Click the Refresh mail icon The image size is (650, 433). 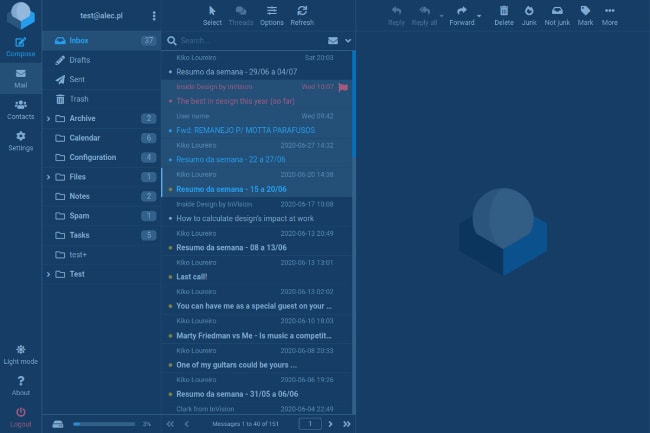(x=301, y=14)
